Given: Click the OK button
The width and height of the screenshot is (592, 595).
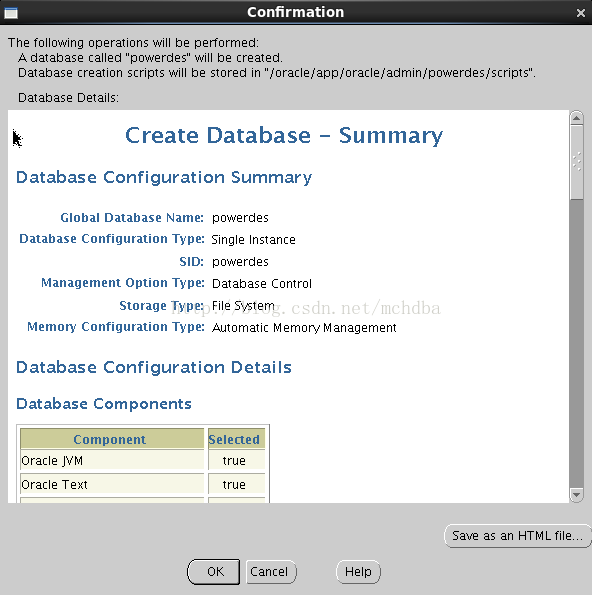Looking at the screenshot, I should coord(213,571).
